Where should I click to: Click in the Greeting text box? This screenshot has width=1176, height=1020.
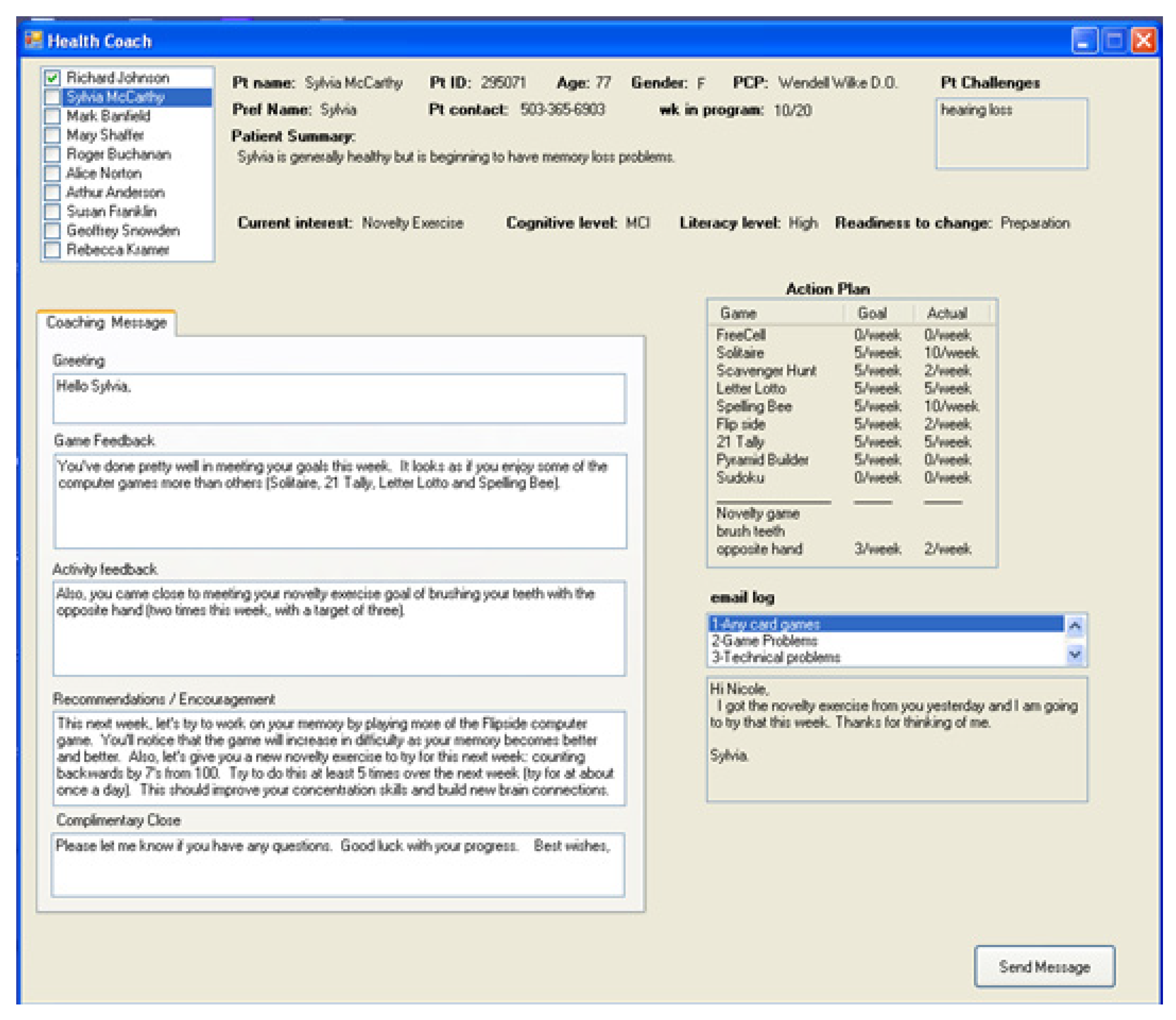pyautogui.click(x=339, y=398)
